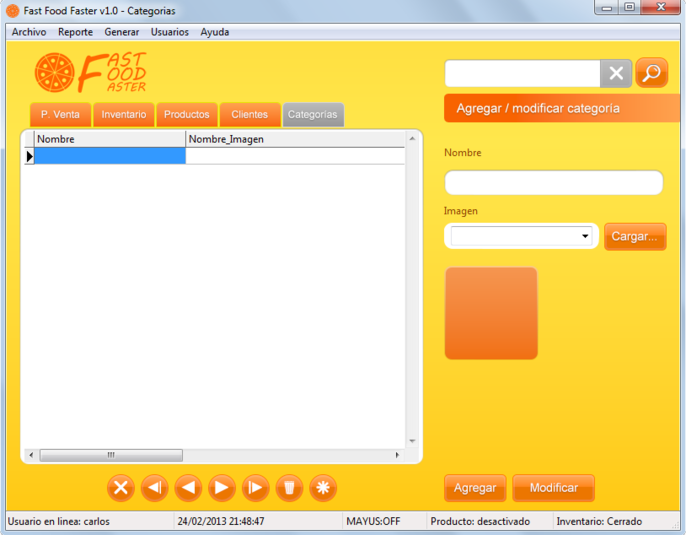Jump to first record button
The image size is (686, 535).
[x=154, y=487]
